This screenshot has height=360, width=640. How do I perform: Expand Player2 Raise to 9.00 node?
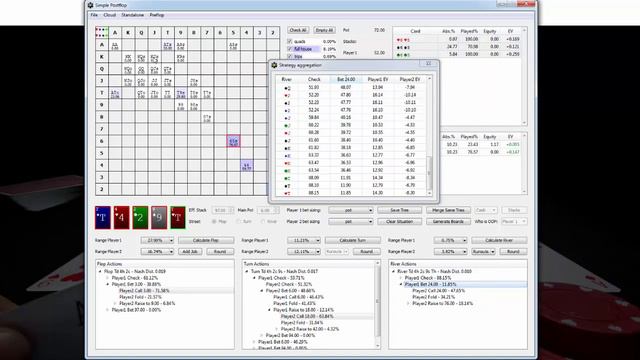[x=115, y=304]
